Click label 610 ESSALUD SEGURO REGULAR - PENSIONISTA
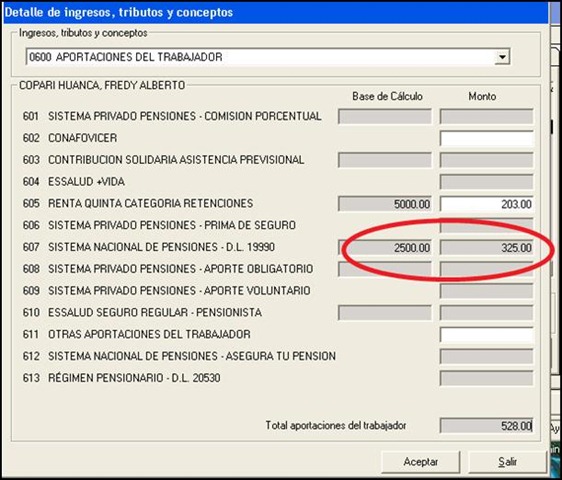 (x=142, y=313)
